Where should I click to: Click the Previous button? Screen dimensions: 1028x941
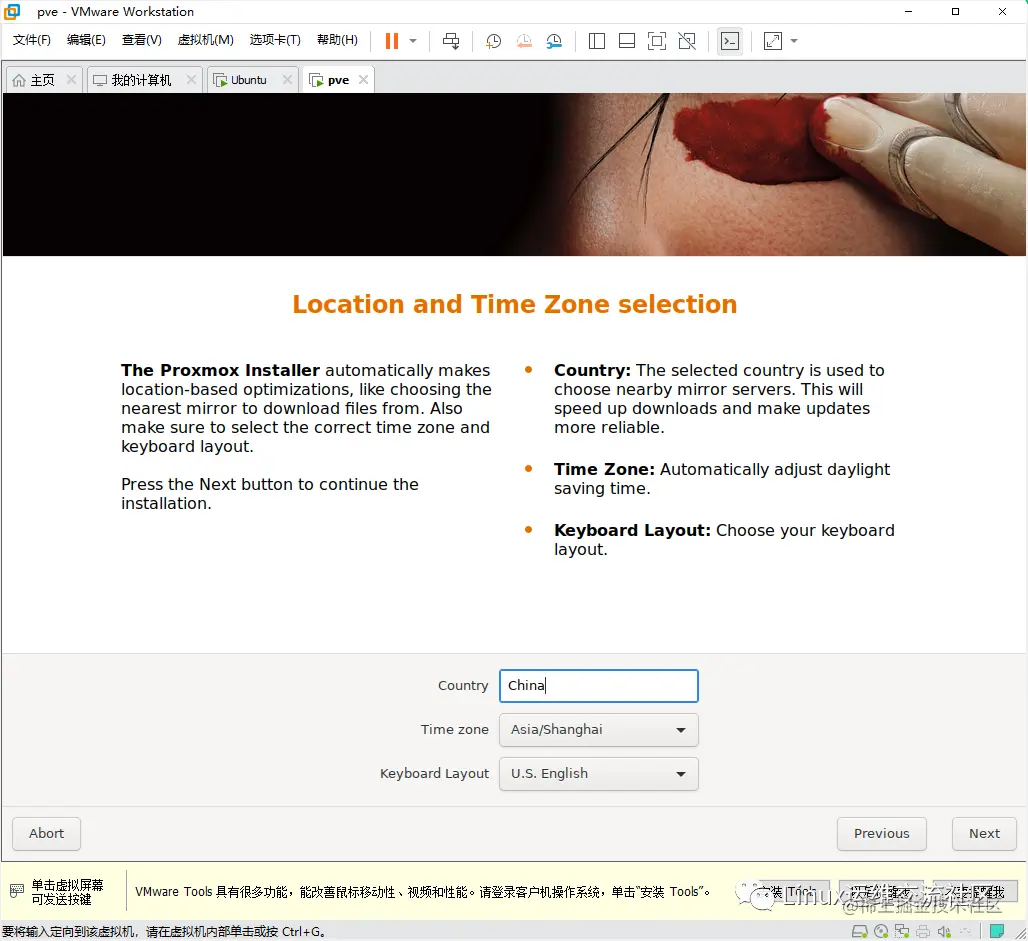pyautogui.click(x=882, y=833)
